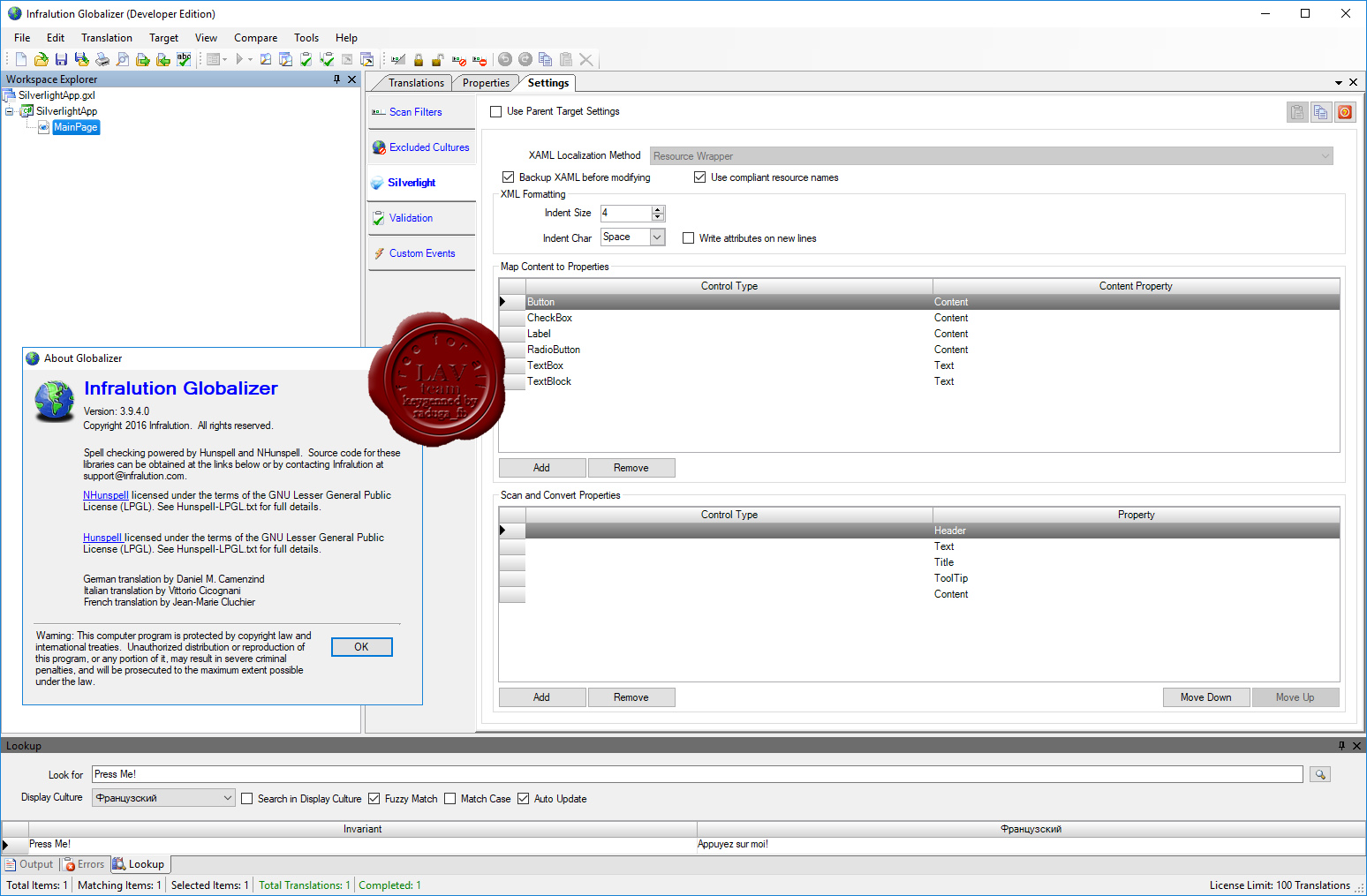The image size is (1367, 896).
Task: Open the Compare menu
Action: (256, 38)
